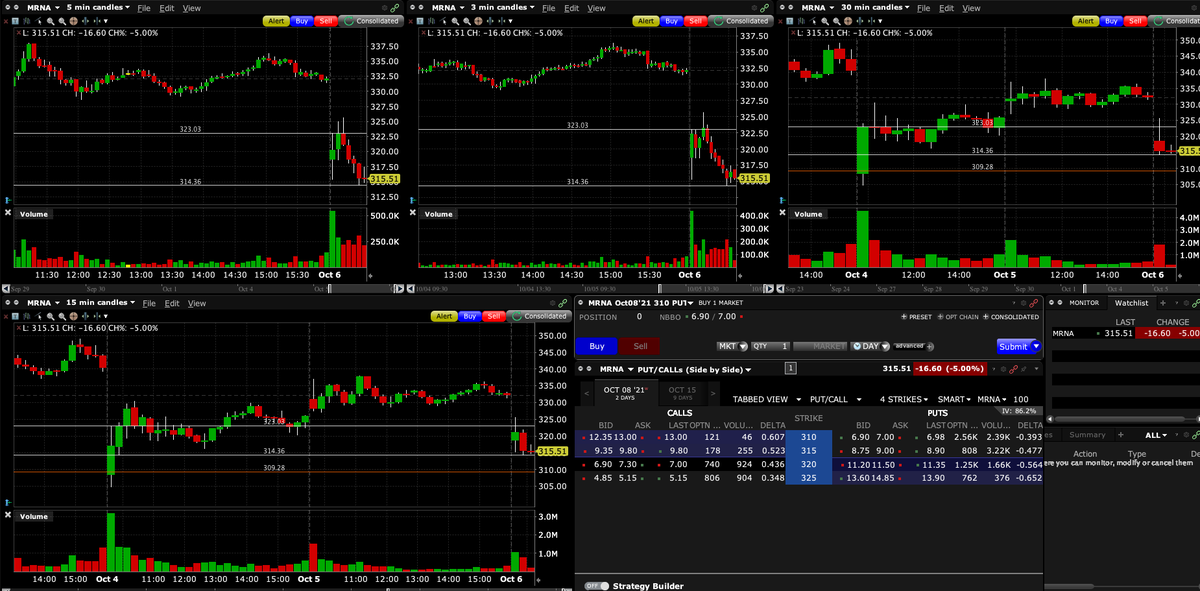Click zoom-in magnifier in 5 min chart toolbar
The image size is (1200, 591).
(50, 21)
